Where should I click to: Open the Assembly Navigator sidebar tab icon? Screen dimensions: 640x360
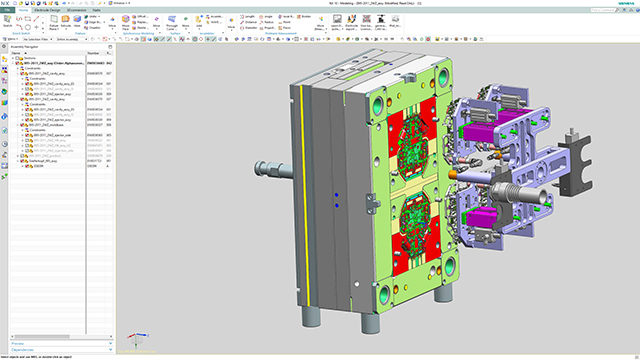pos(4,60)
